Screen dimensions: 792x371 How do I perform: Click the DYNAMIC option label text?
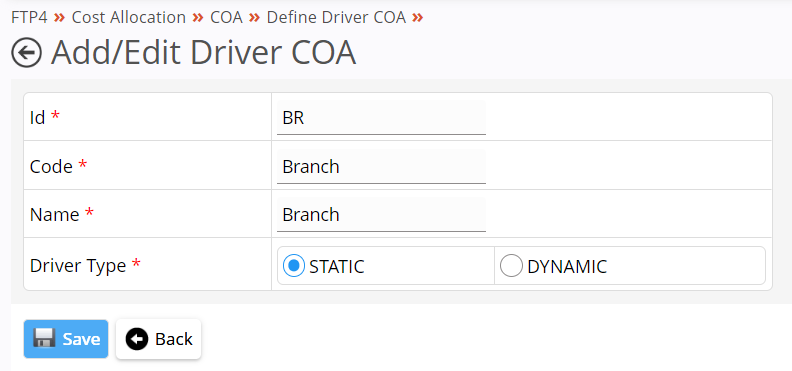point(567,267)
